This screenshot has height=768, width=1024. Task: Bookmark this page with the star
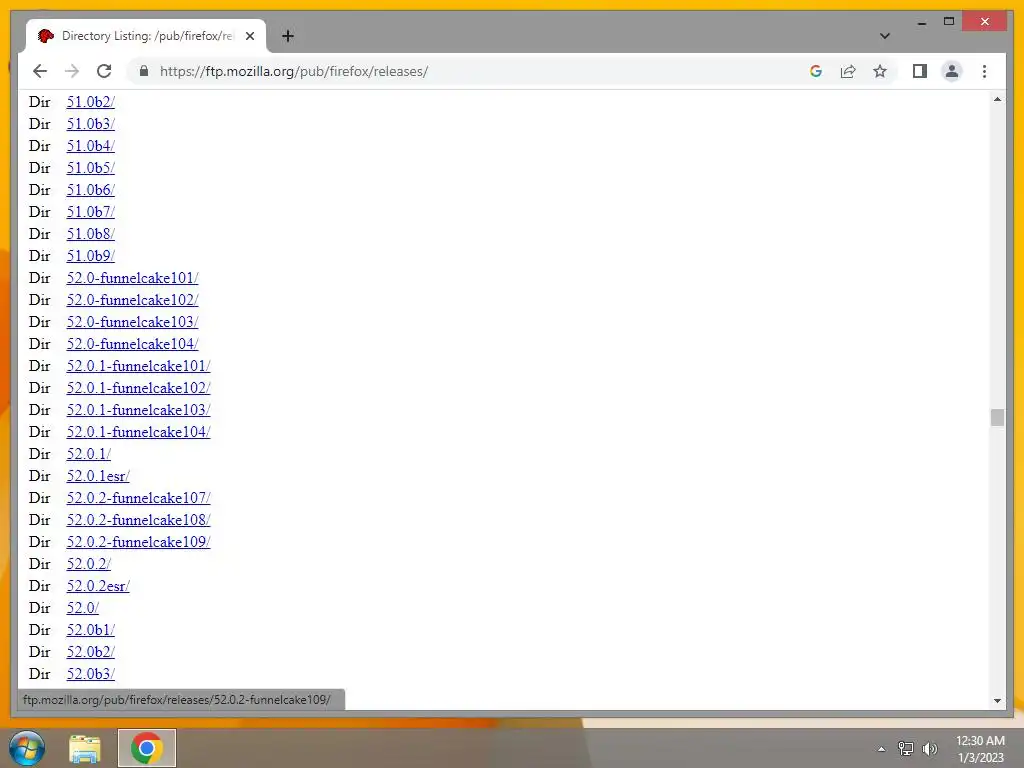point(880,71)
